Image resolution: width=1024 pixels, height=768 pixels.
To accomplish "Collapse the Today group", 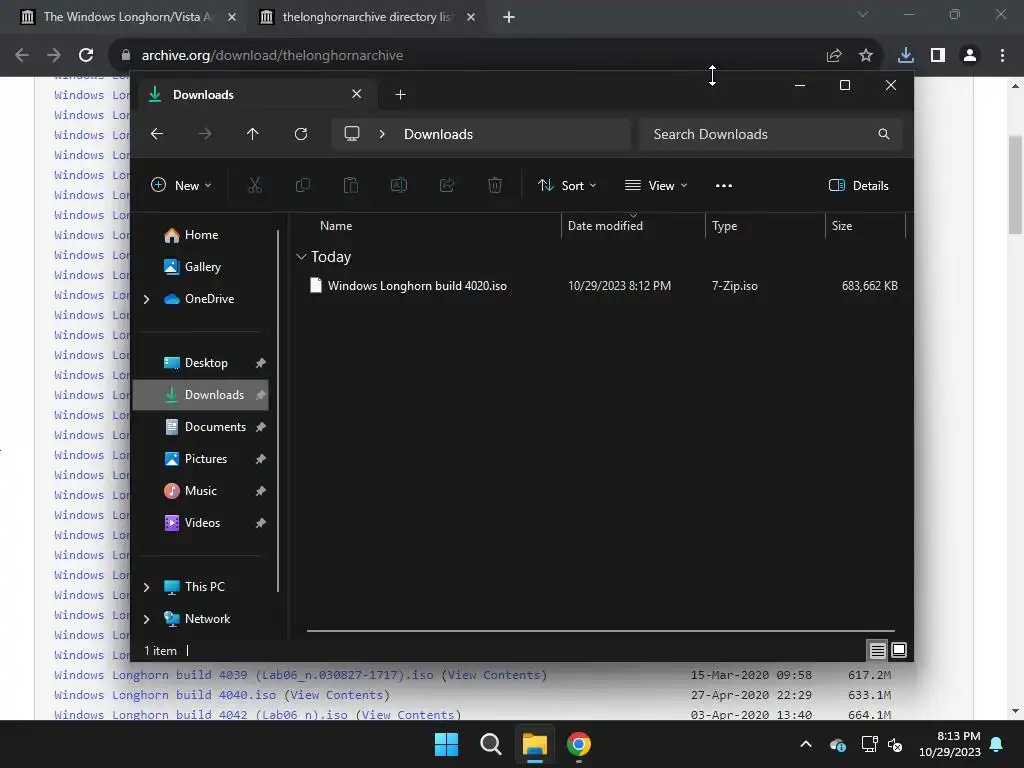I will tap(301, 257).
